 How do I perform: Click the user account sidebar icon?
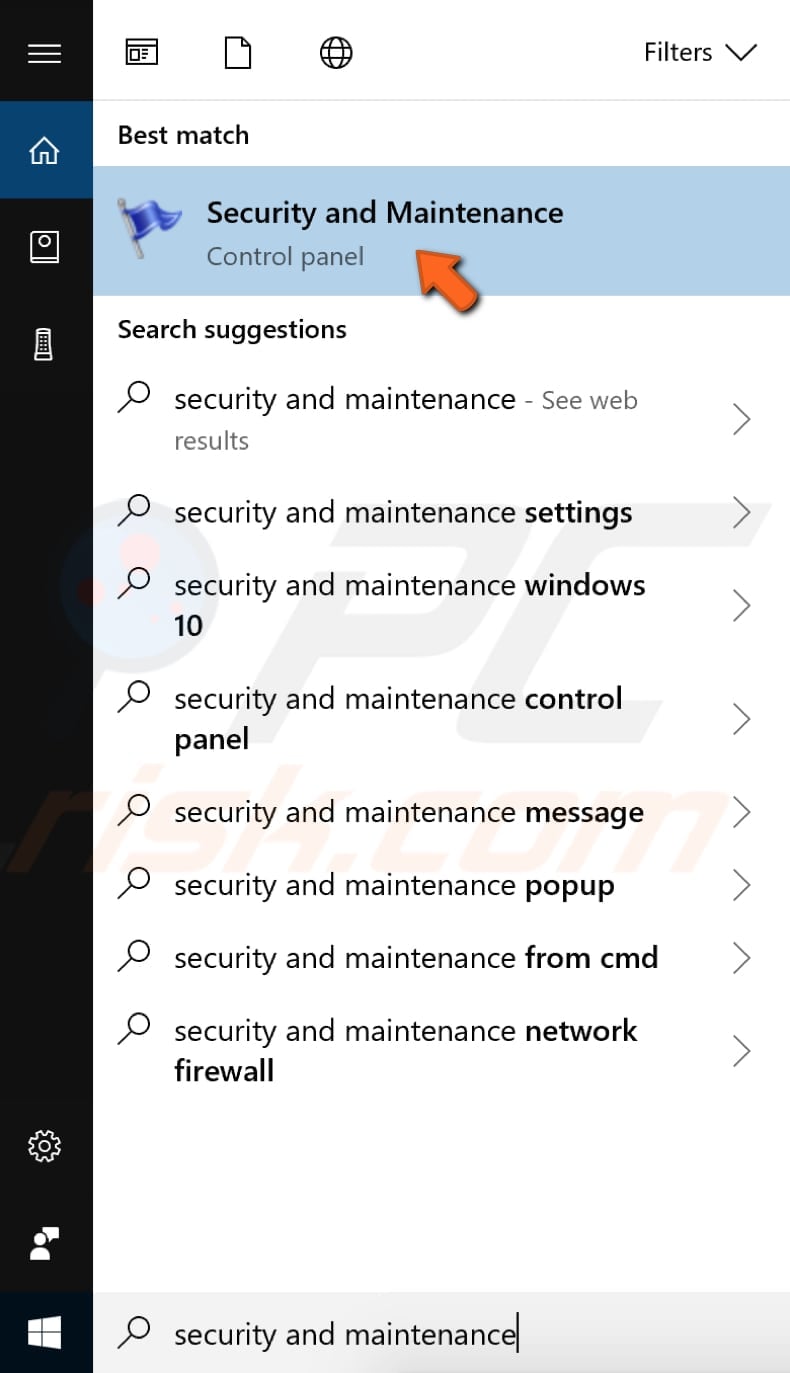(45, 1243)
